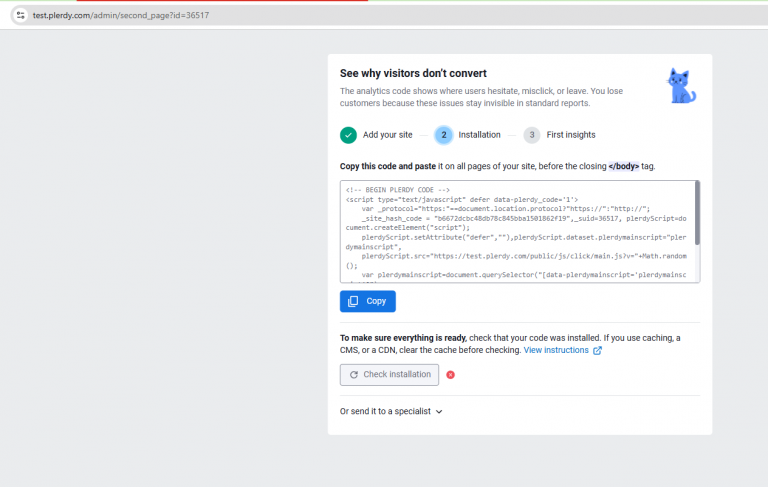
Task: Click the highlighted </body> tag text
Action: pos(624,167)
